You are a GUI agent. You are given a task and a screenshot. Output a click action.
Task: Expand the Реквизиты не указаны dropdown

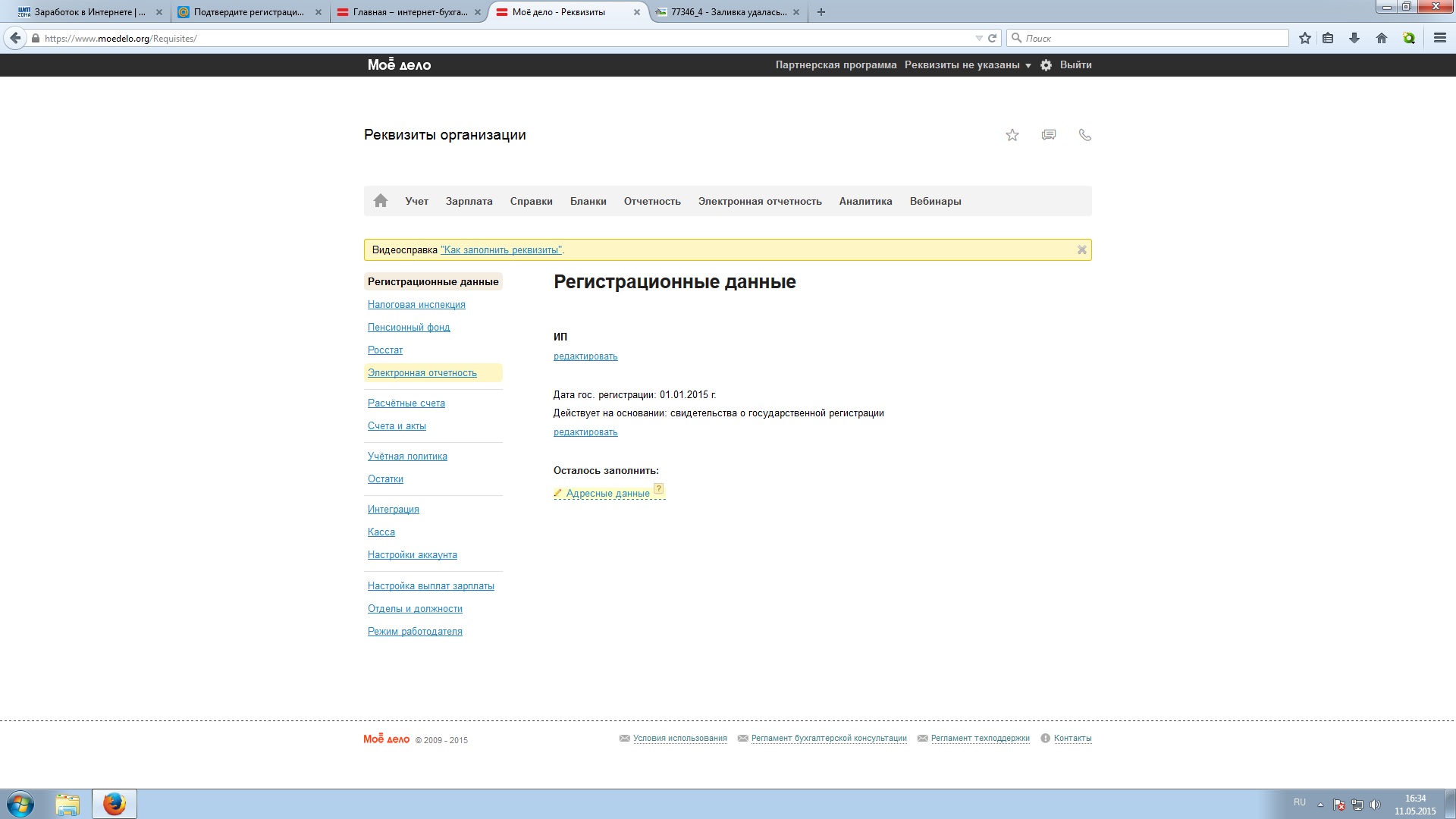[968, 65]
